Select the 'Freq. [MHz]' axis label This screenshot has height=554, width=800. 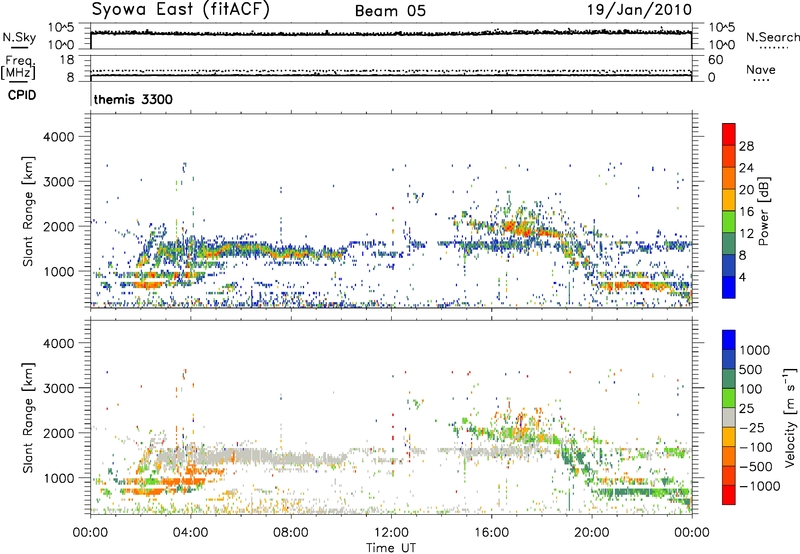pyautogui.click(x=19, y=67)
